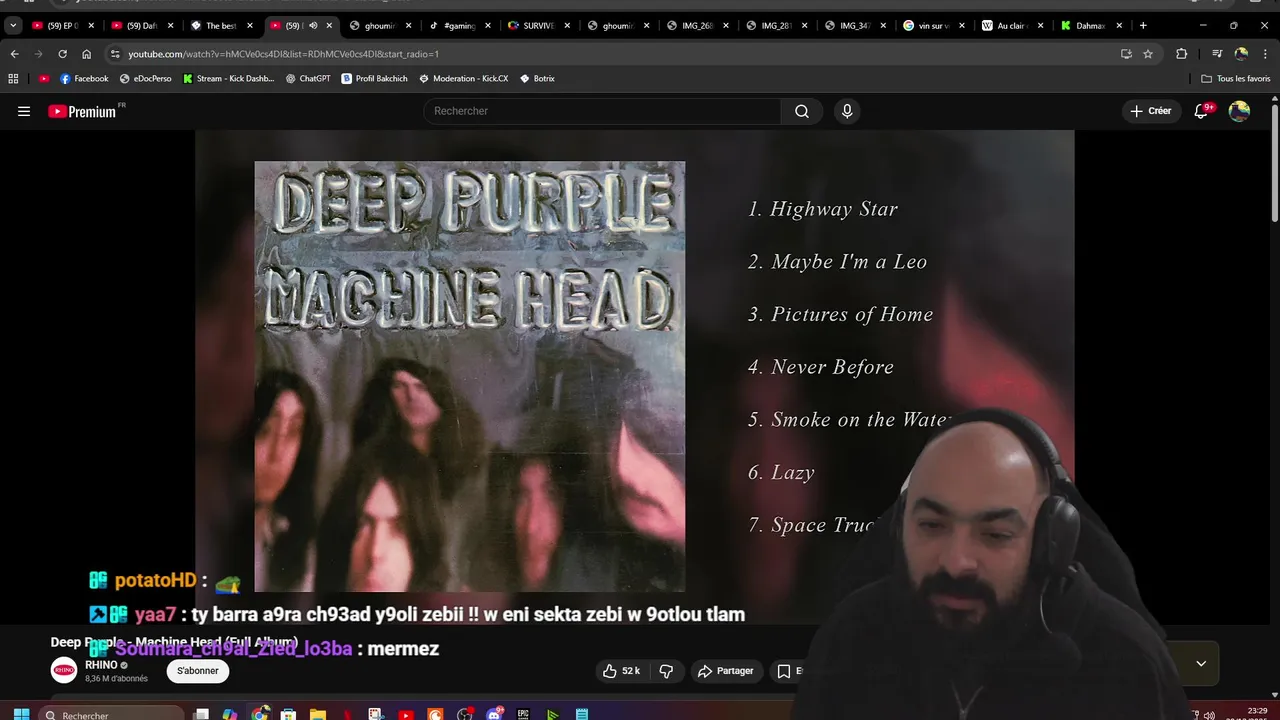
Task: Open site information icon in address bar
Action: coord(115,54)
